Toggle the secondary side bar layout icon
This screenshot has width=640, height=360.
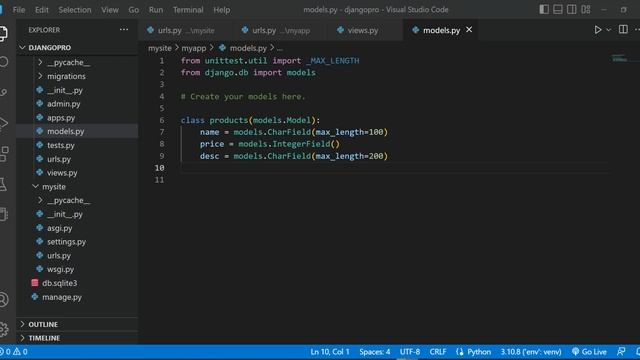pos(571,9)
